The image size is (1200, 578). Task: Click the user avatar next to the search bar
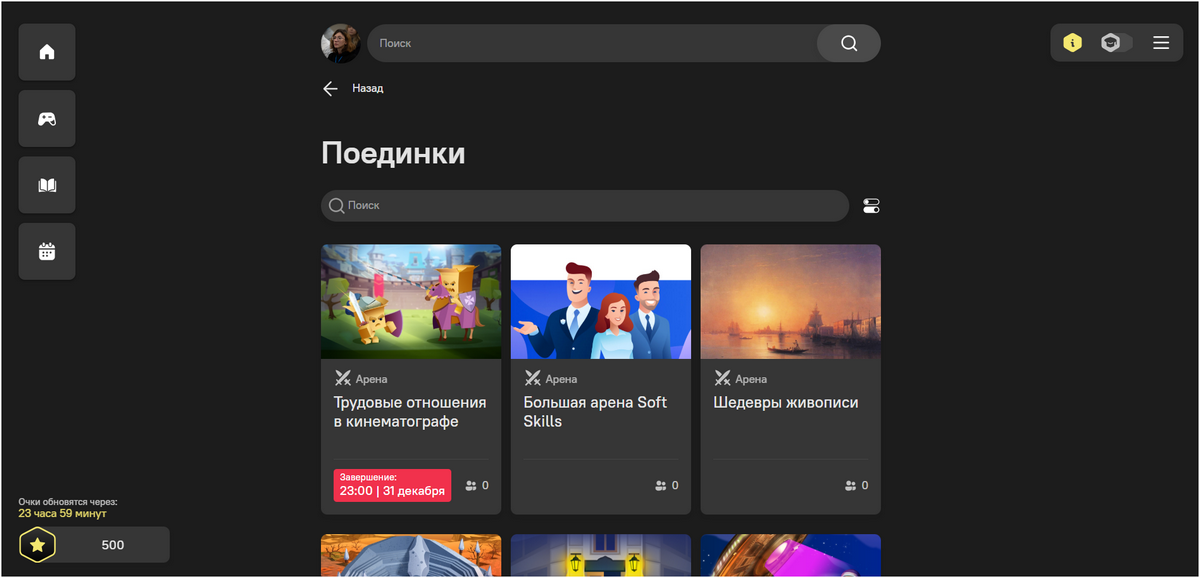341,43
